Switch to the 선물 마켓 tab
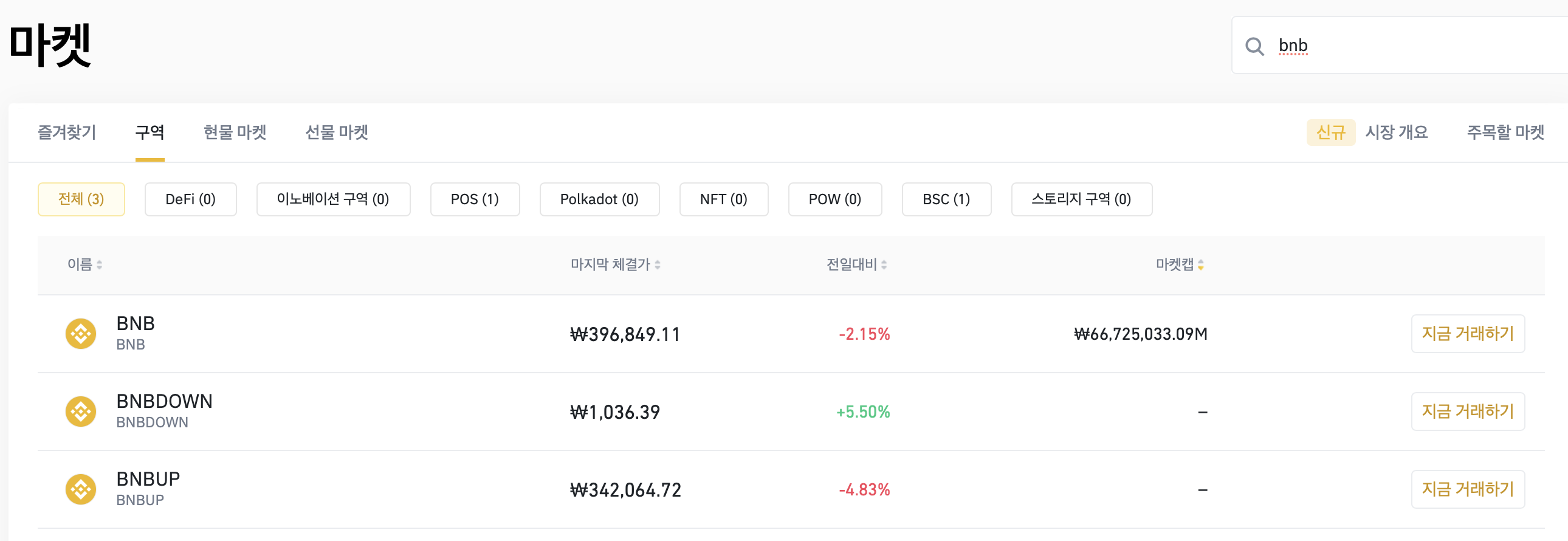This screenshot has height=541, width=1568. pos(337,132)
